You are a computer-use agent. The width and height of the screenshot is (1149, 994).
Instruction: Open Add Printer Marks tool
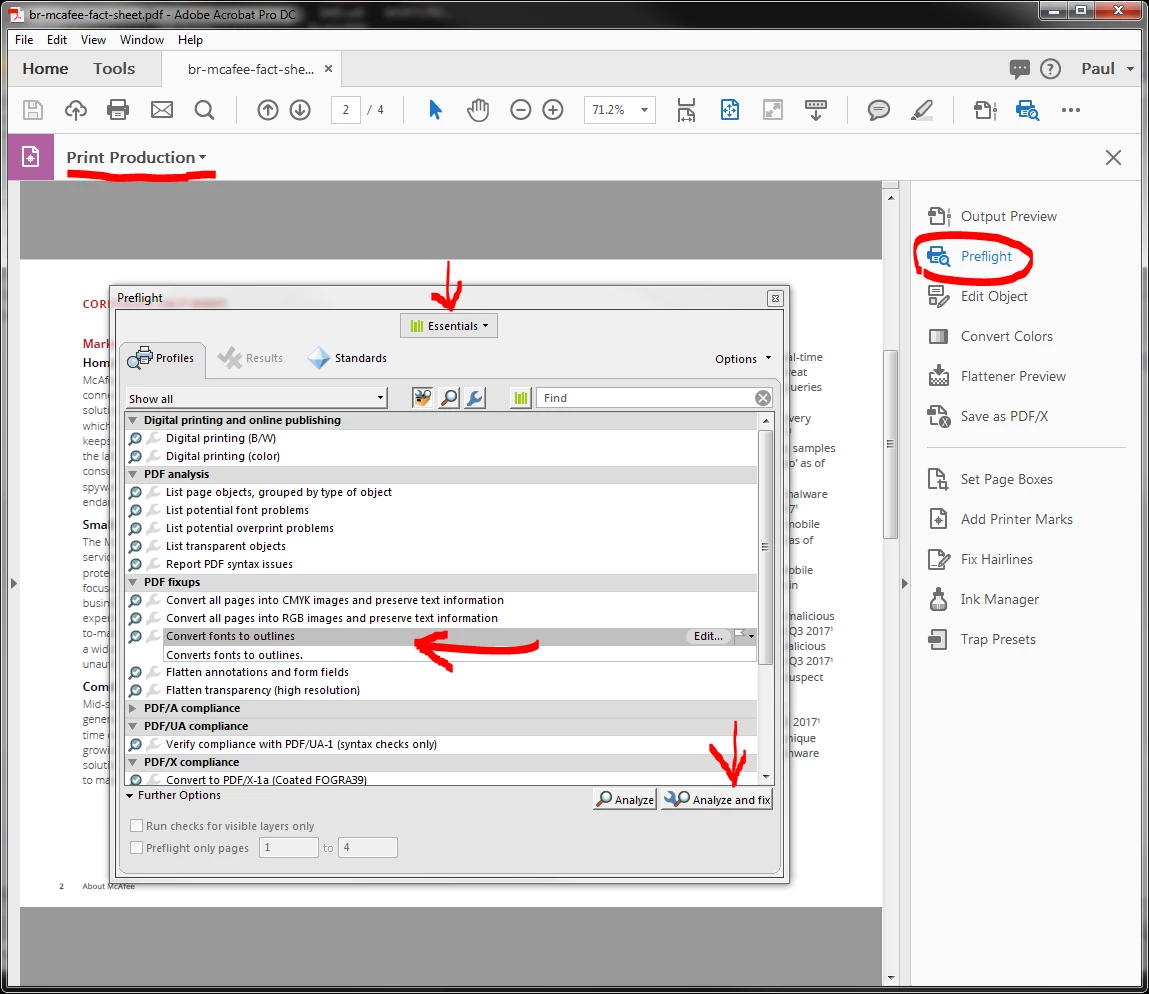click(1000, 519)
